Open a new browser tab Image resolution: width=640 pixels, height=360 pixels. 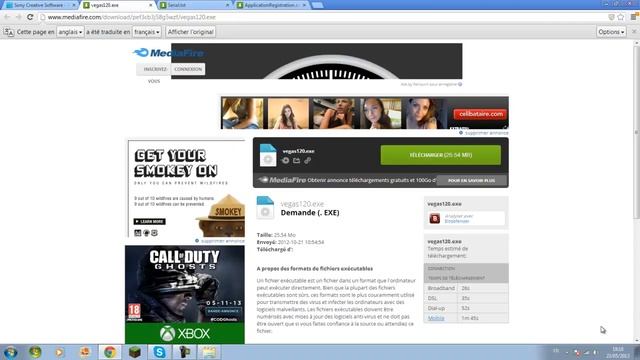317,5
